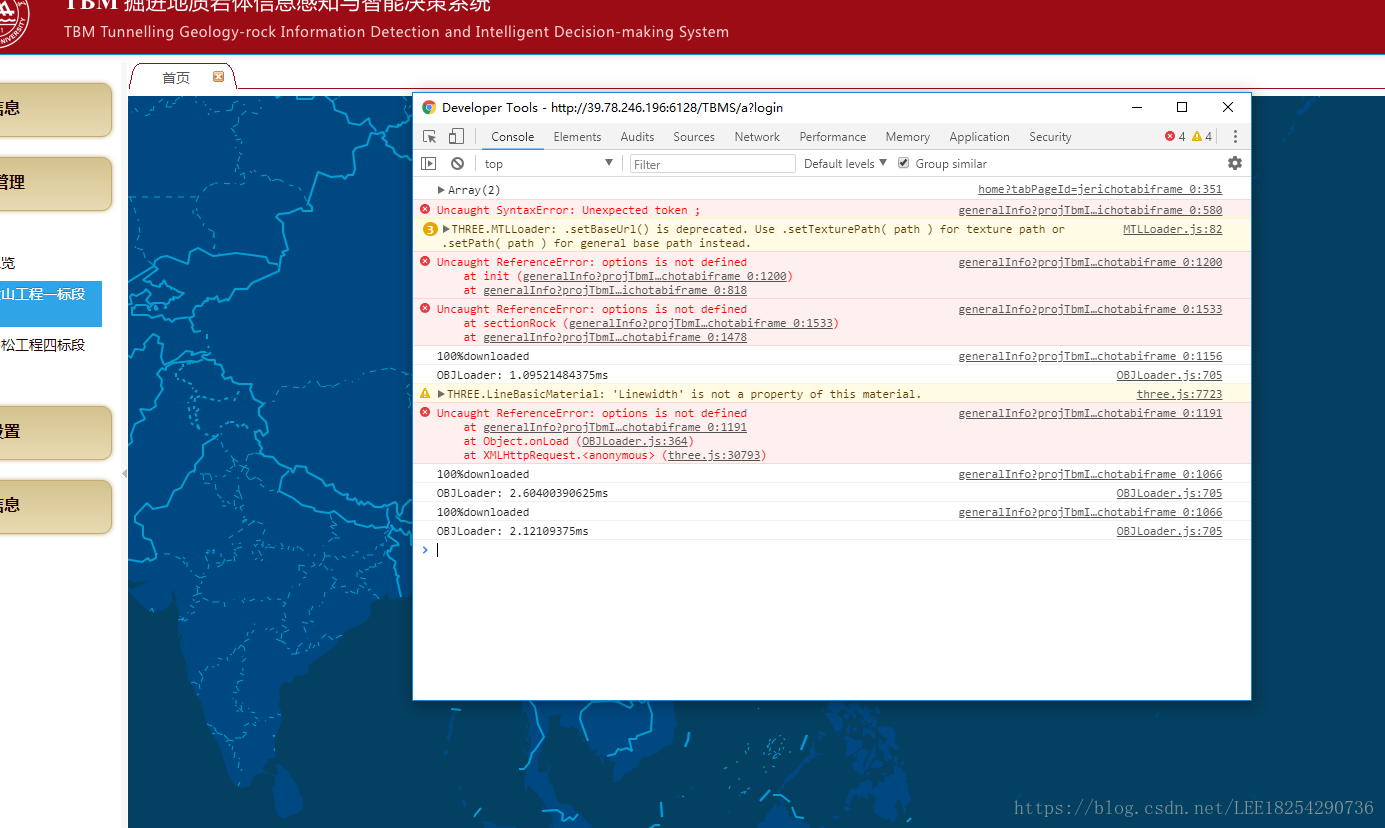Toggle the device toolbar icon
The width and height of the screenshot is (1385, 828).
click(x=456, y=137)
